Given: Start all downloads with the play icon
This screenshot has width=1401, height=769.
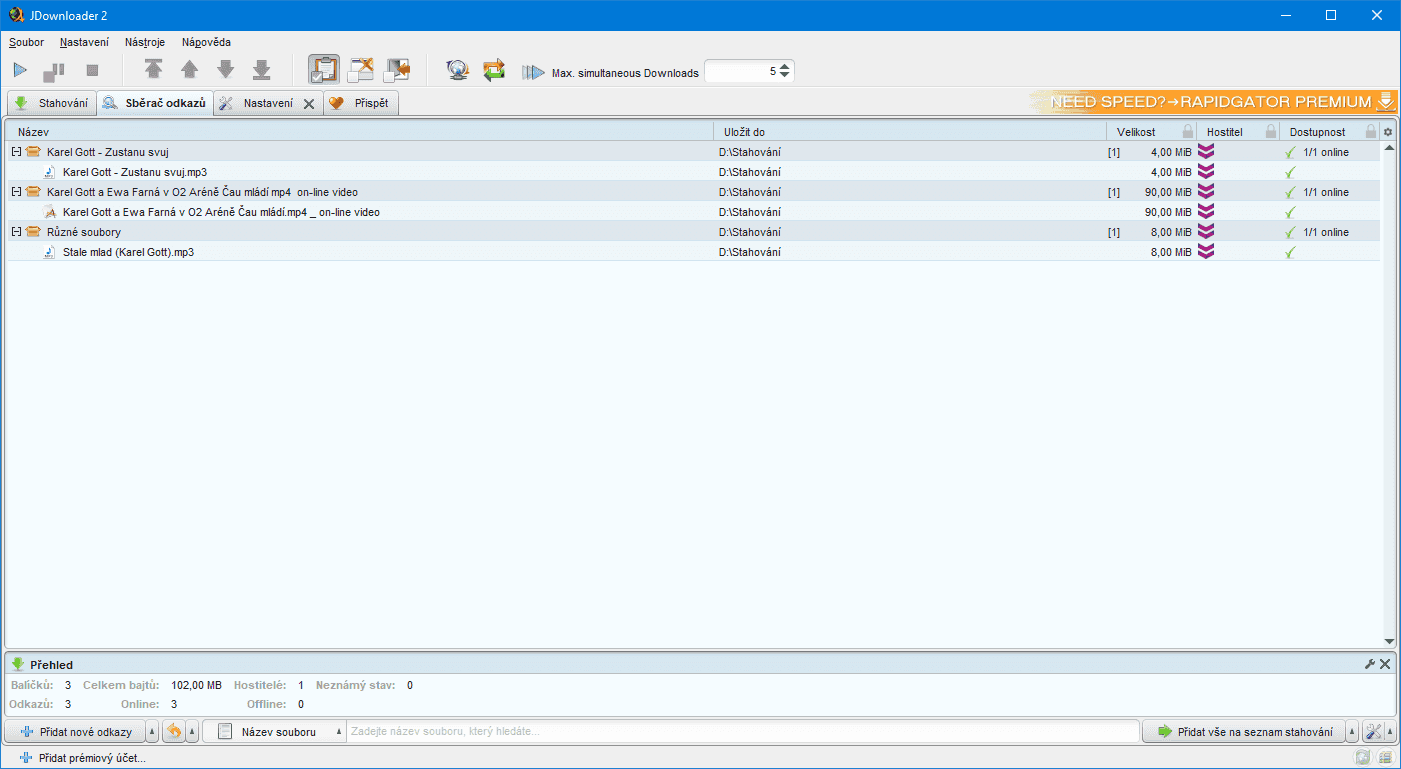Looking at the screenshot, I should [20, 71].
